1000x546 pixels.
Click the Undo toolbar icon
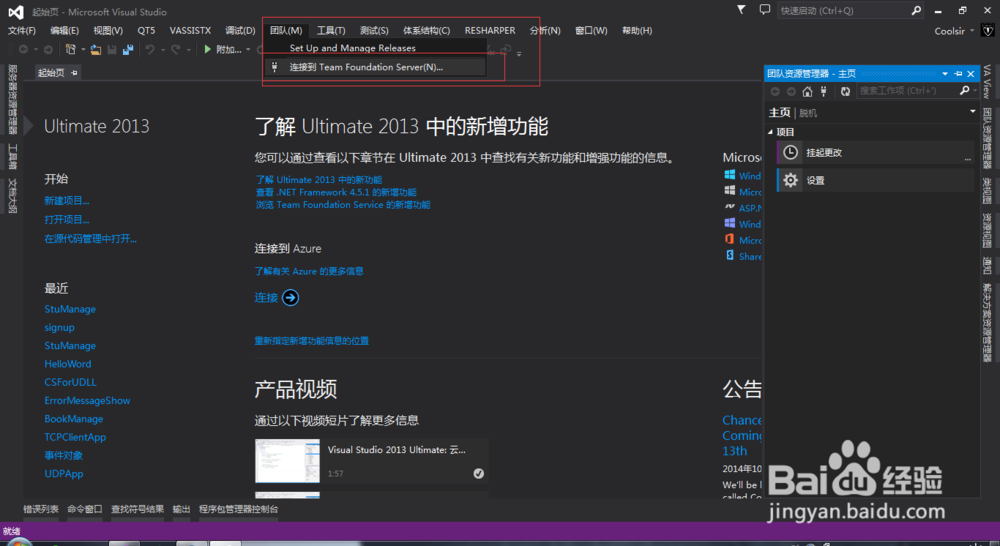coord(150,49)
